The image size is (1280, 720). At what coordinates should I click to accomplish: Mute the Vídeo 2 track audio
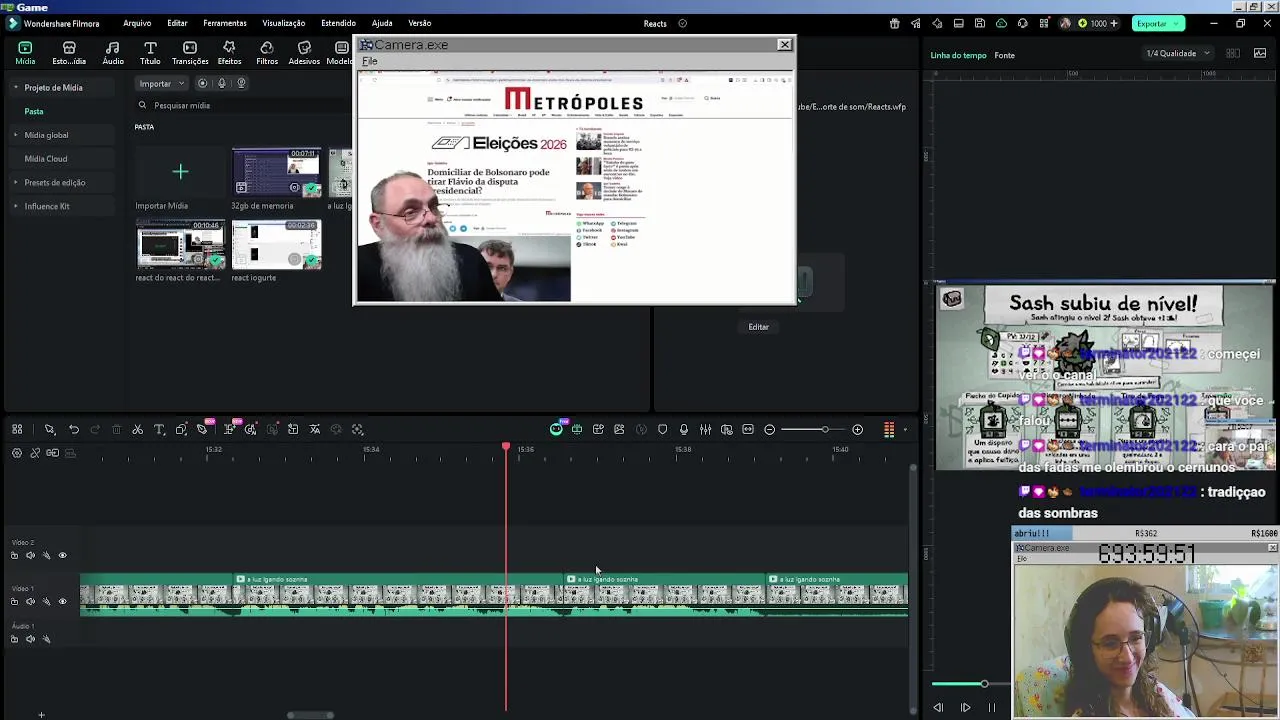click(30, 555)
